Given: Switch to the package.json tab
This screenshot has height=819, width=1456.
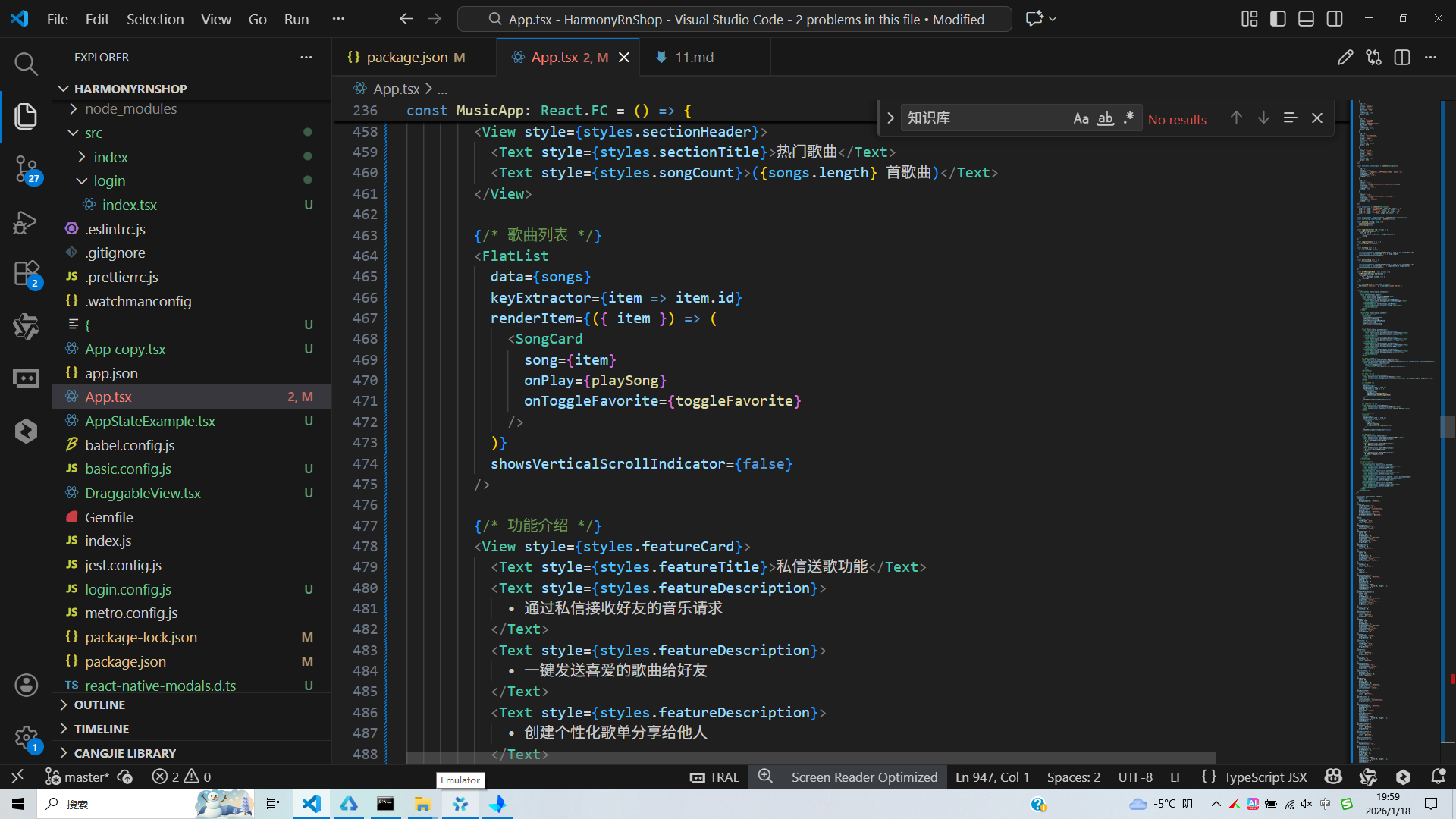Looking at the screenshot, I should click(x=406, y=58).
